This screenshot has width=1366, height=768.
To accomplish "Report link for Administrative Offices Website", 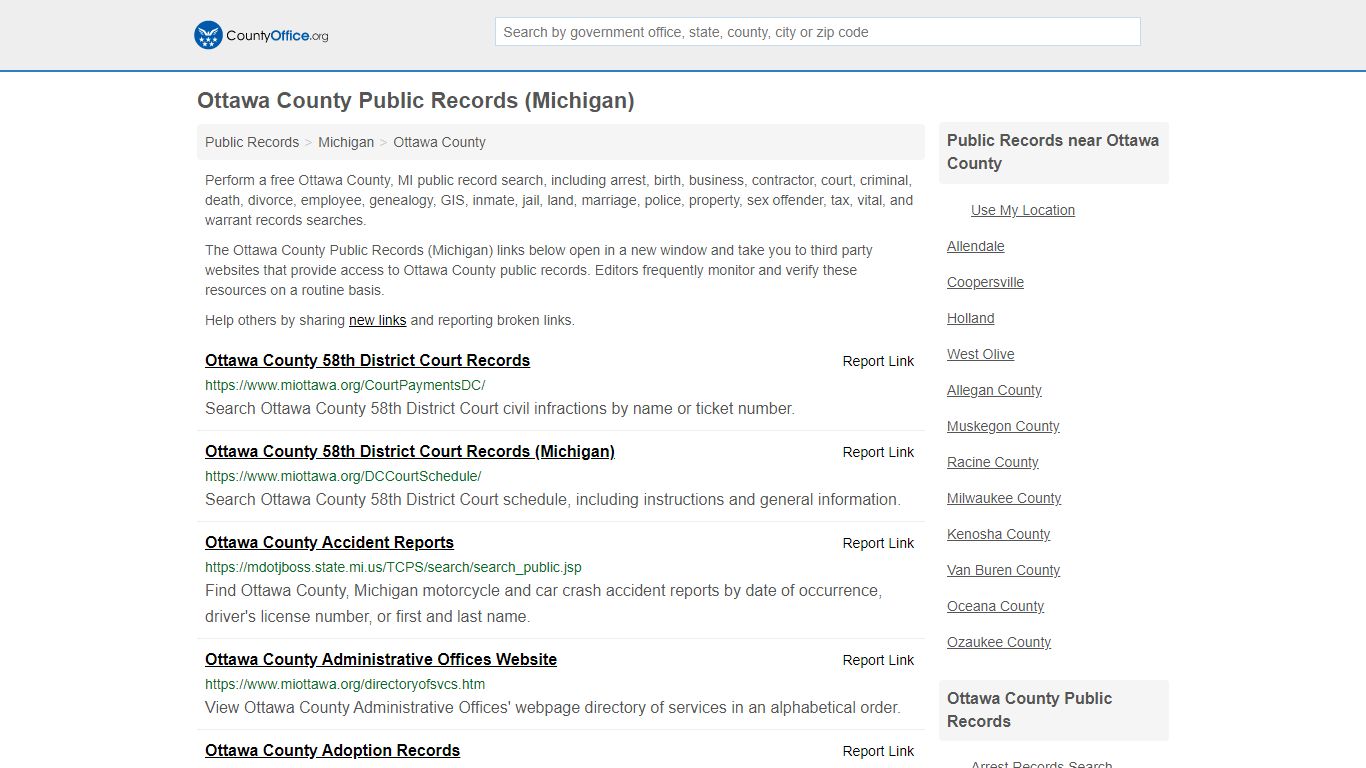I will pyautogui.click(x=878, y=660).
